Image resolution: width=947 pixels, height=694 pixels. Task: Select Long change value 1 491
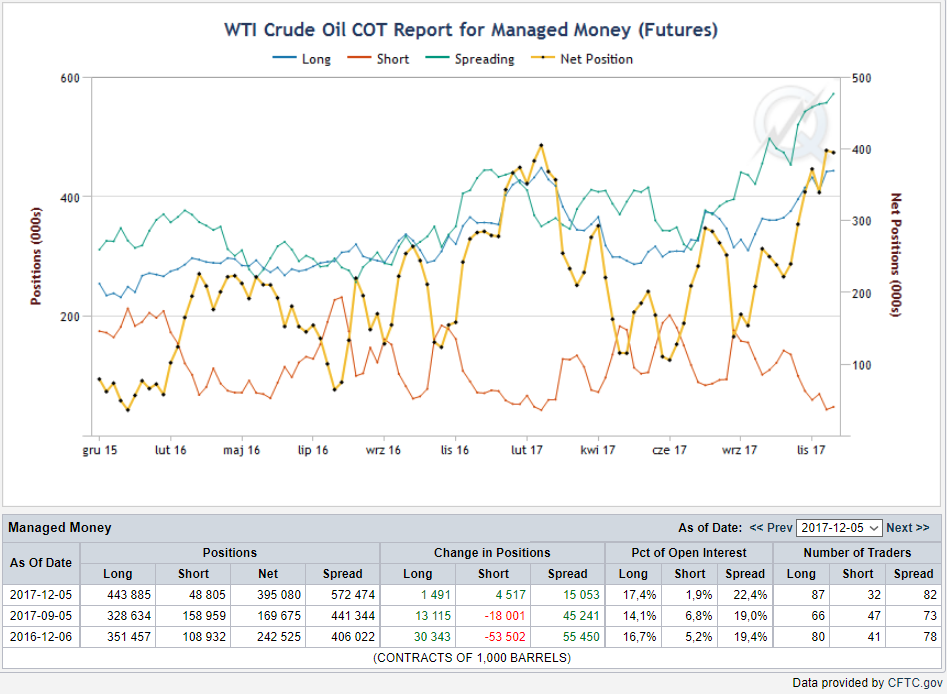pyautogui.click(x=436, y=595)
